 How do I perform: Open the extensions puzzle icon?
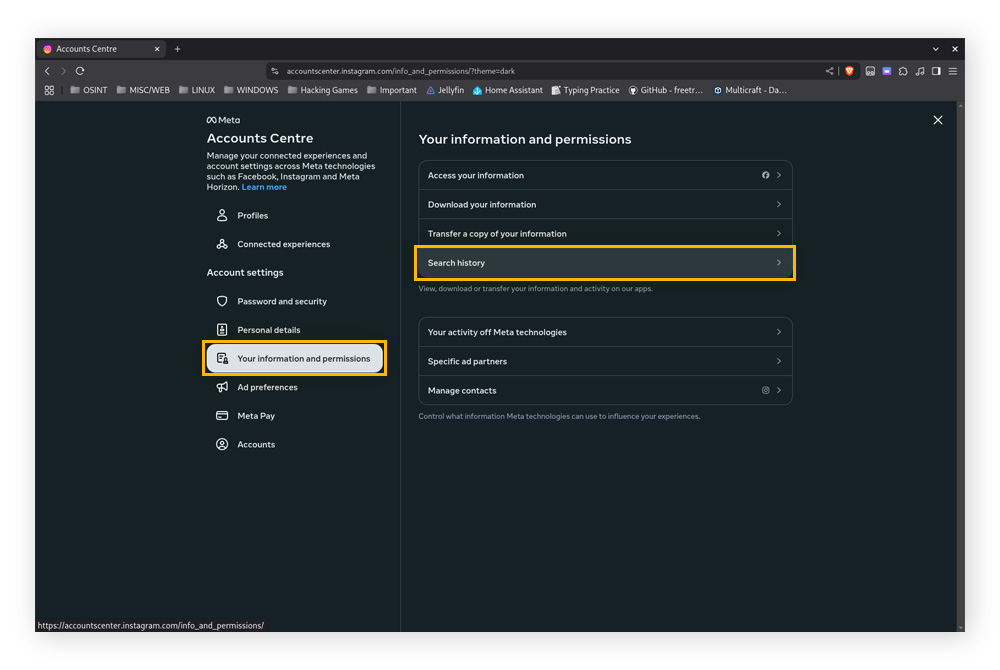pos(903,71)
